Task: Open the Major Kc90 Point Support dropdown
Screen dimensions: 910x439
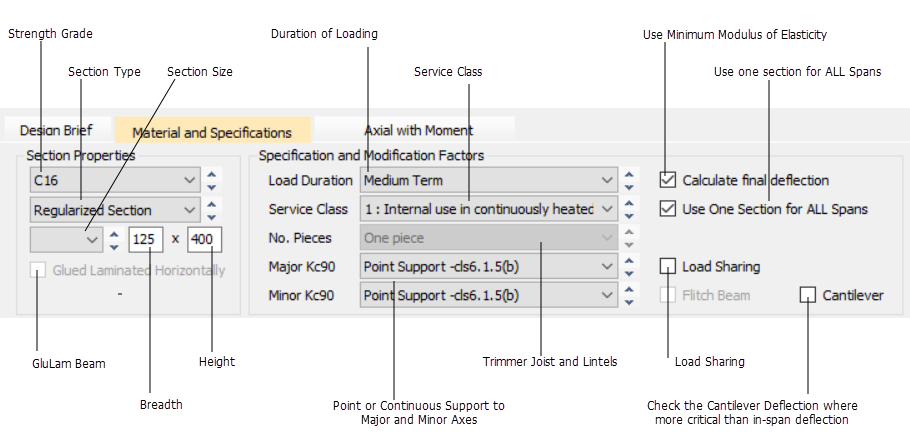Action: [x=488, y=267]
